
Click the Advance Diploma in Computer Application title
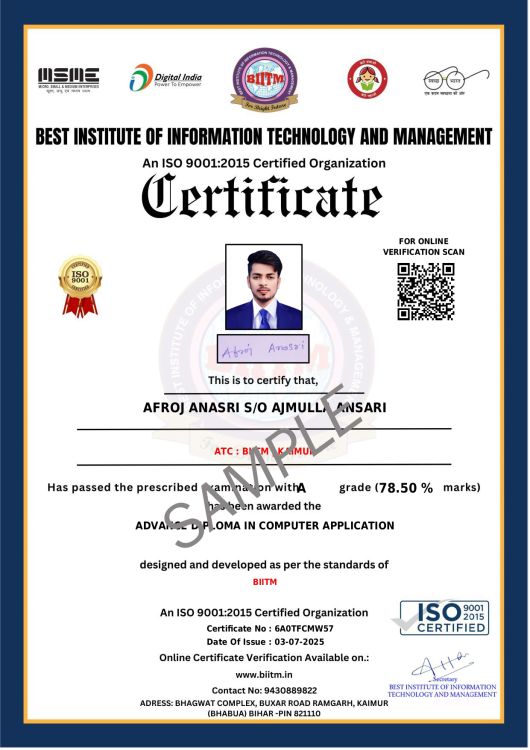pyautogui.click(x=265, y=525)
